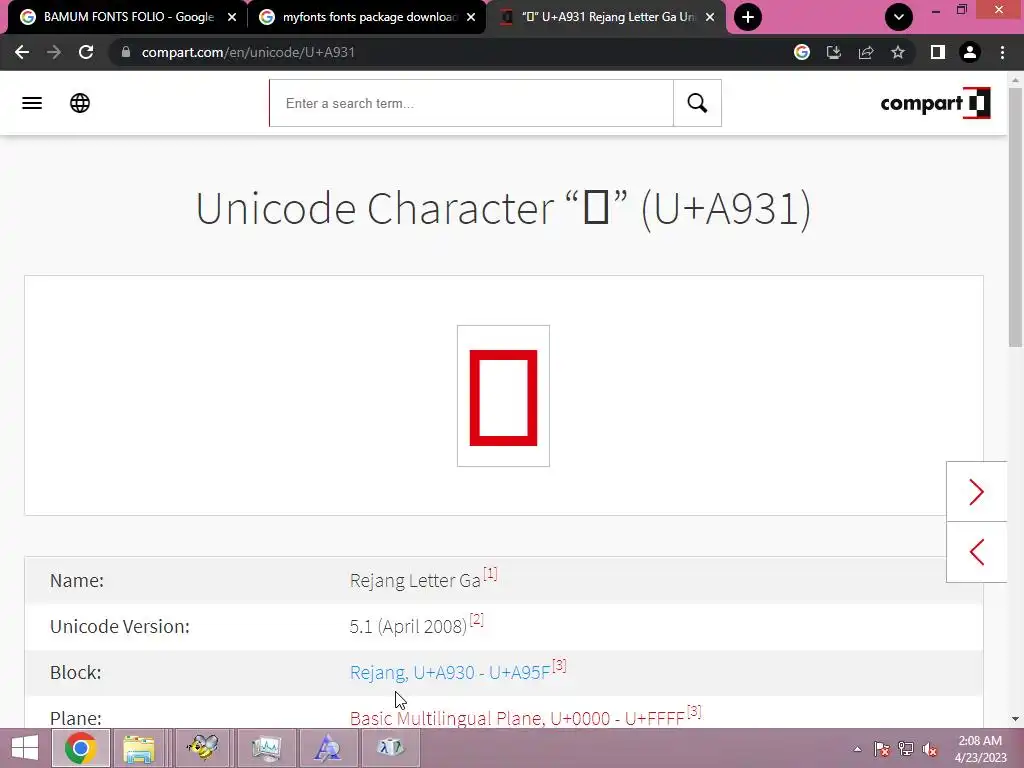
Task: Close the Rejang Letter Ga tab
Action: click(x=710, y=17)
